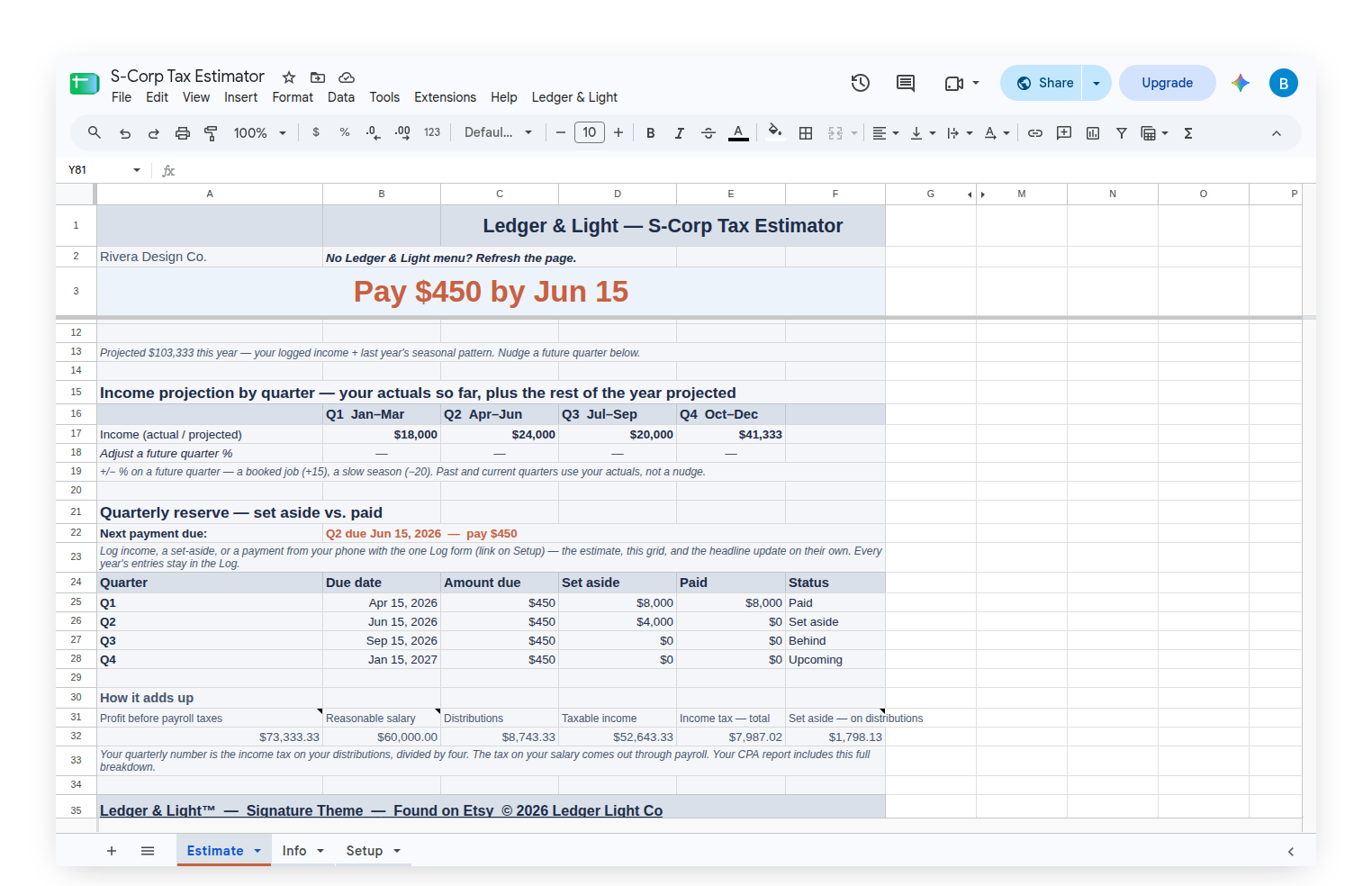This screenshot has height=886, width=1372.
Task: Open the search menus magnifier tool
Action: pos(94,132)
